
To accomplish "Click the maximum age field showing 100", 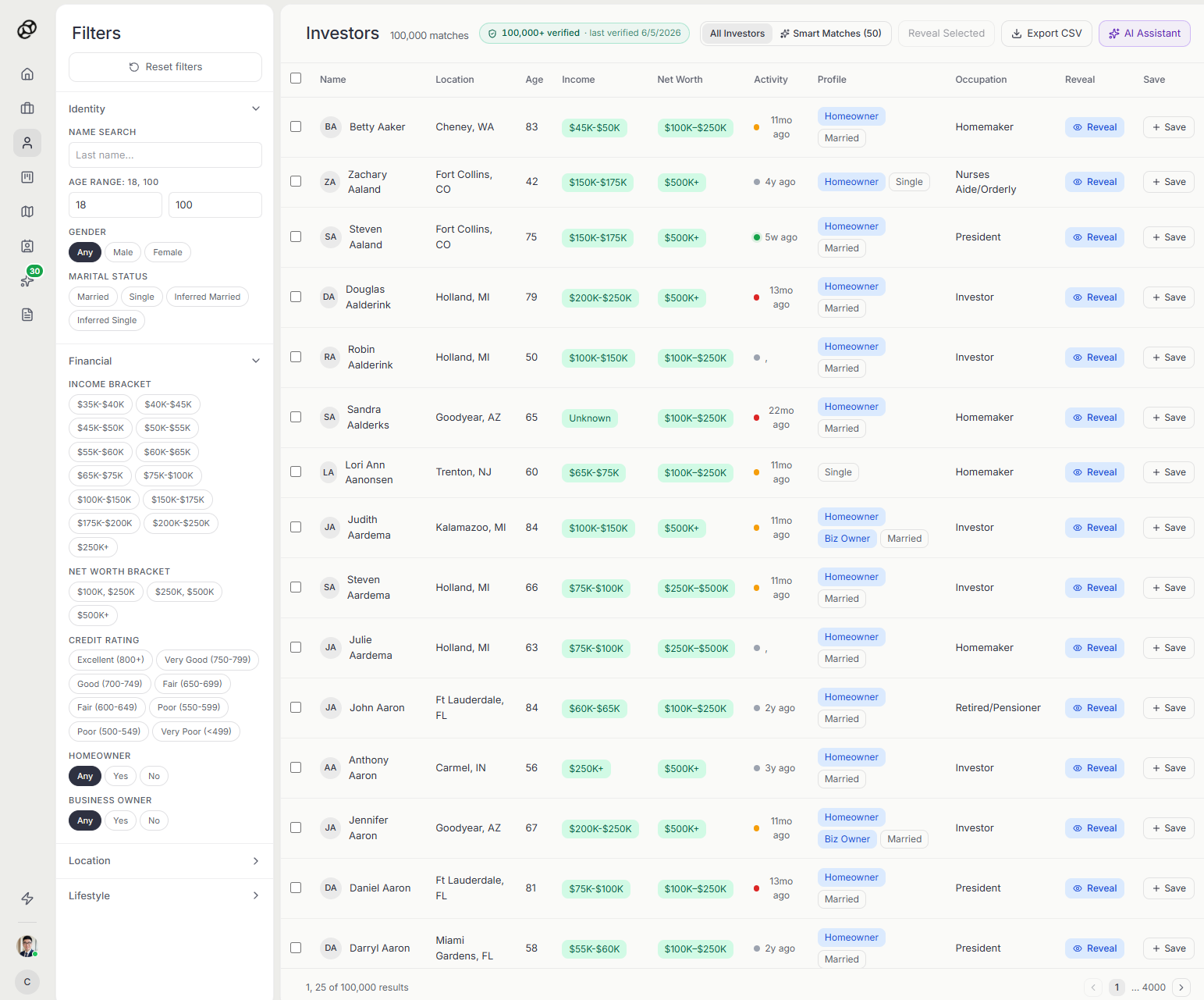I will tap(215, 205).
